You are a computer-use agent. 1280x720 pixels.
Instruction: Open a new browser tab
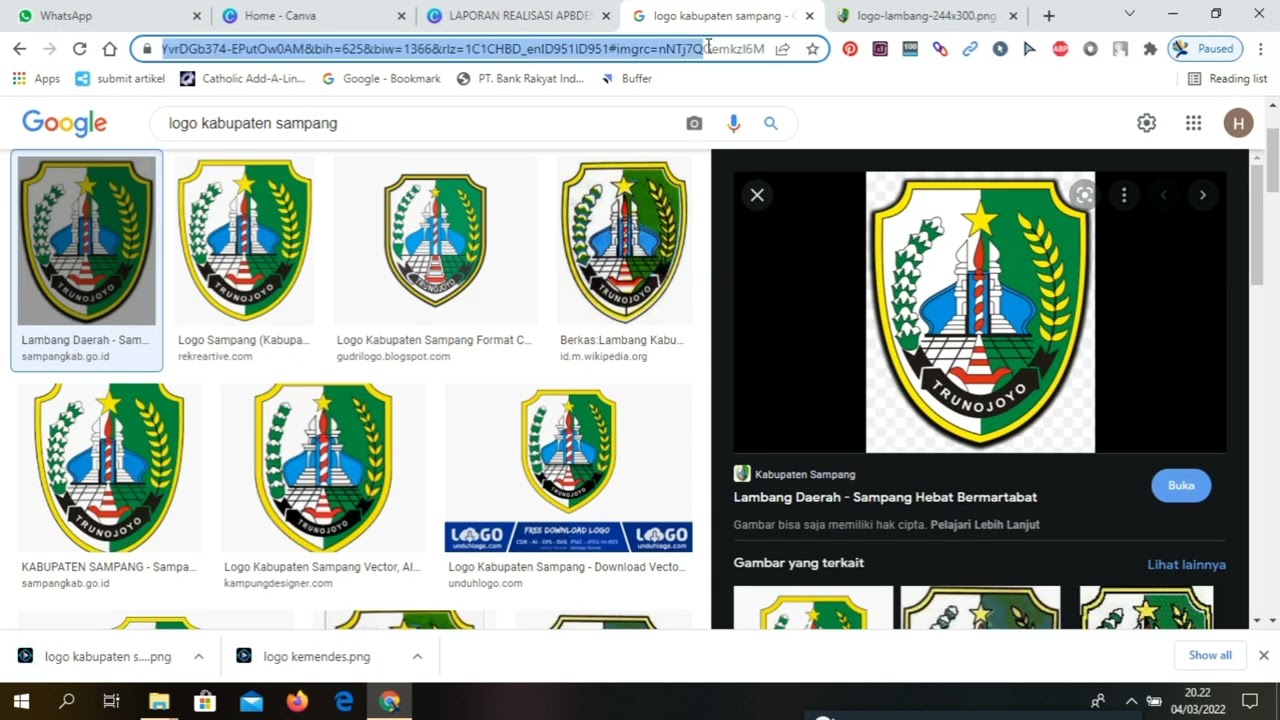1048,16
